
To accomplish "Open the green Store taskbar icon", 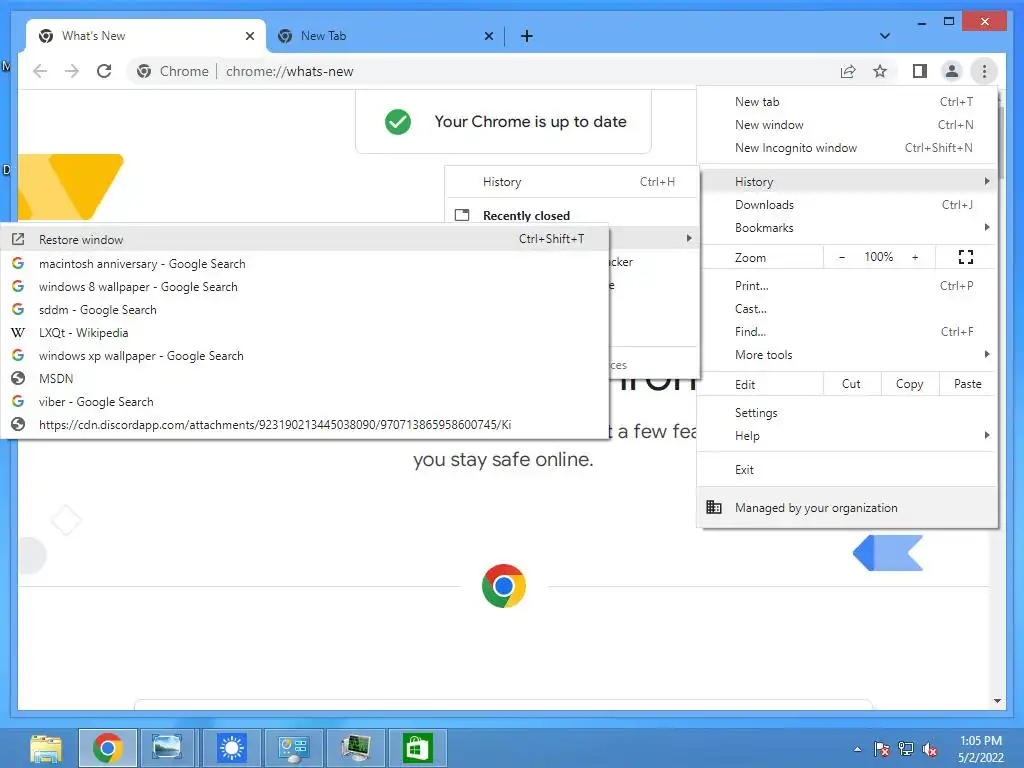I will pos(417,748).
